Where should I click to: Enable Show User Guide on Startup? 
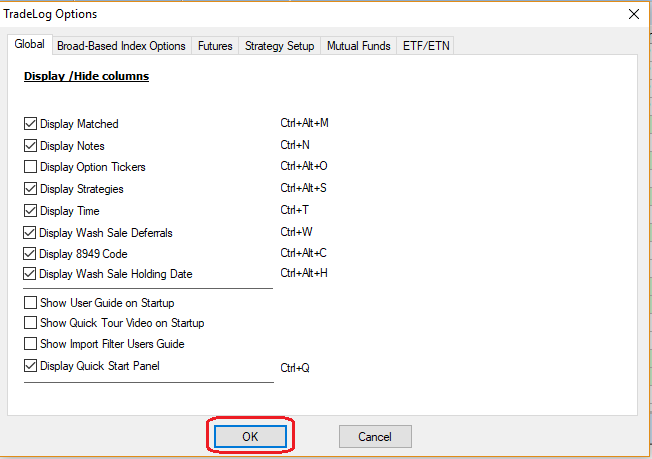click(x=30, y=303)
